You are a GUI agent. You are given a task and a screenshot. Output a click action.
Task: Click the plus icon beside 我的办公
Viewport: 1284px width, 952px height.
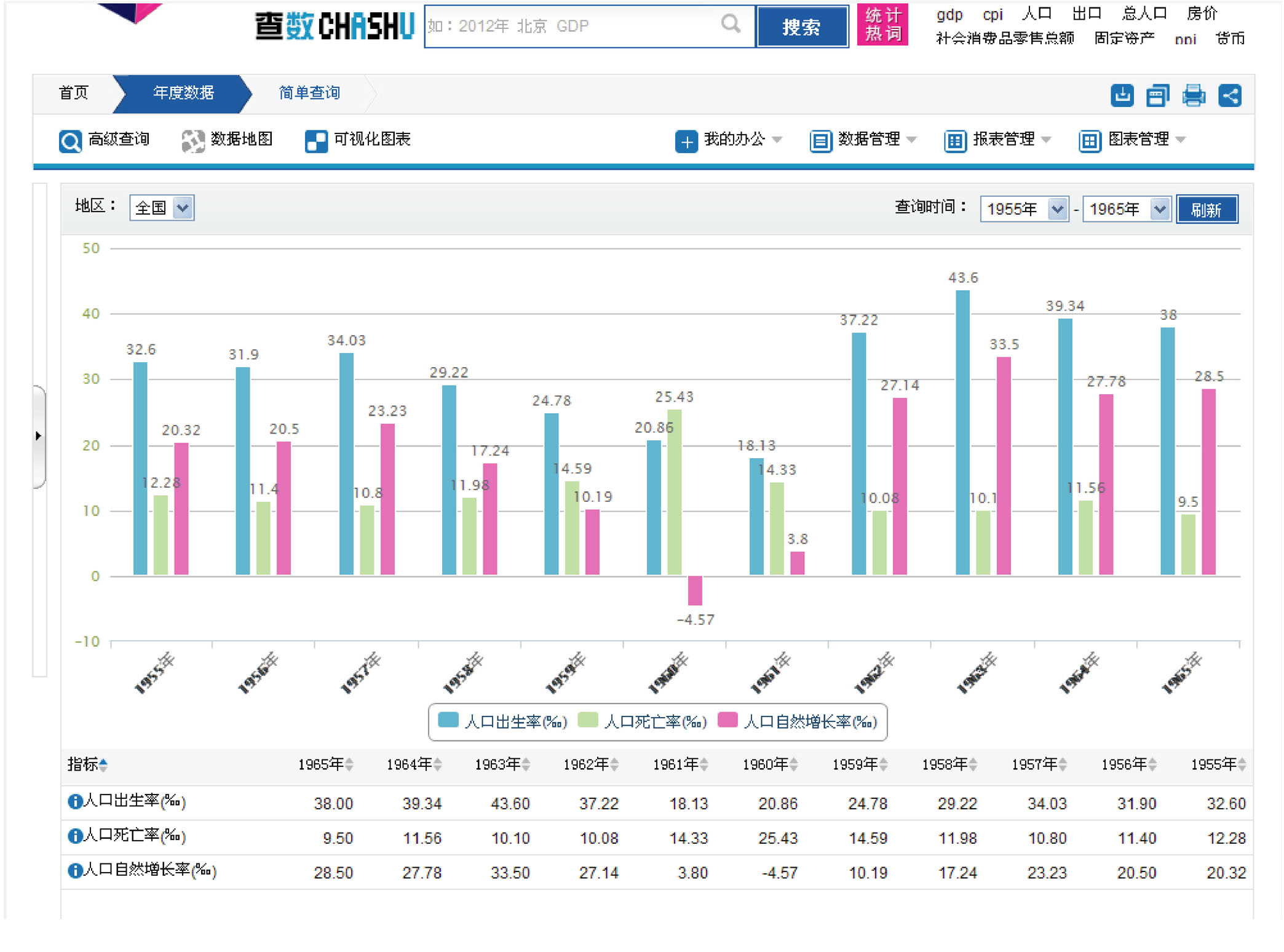686,141
